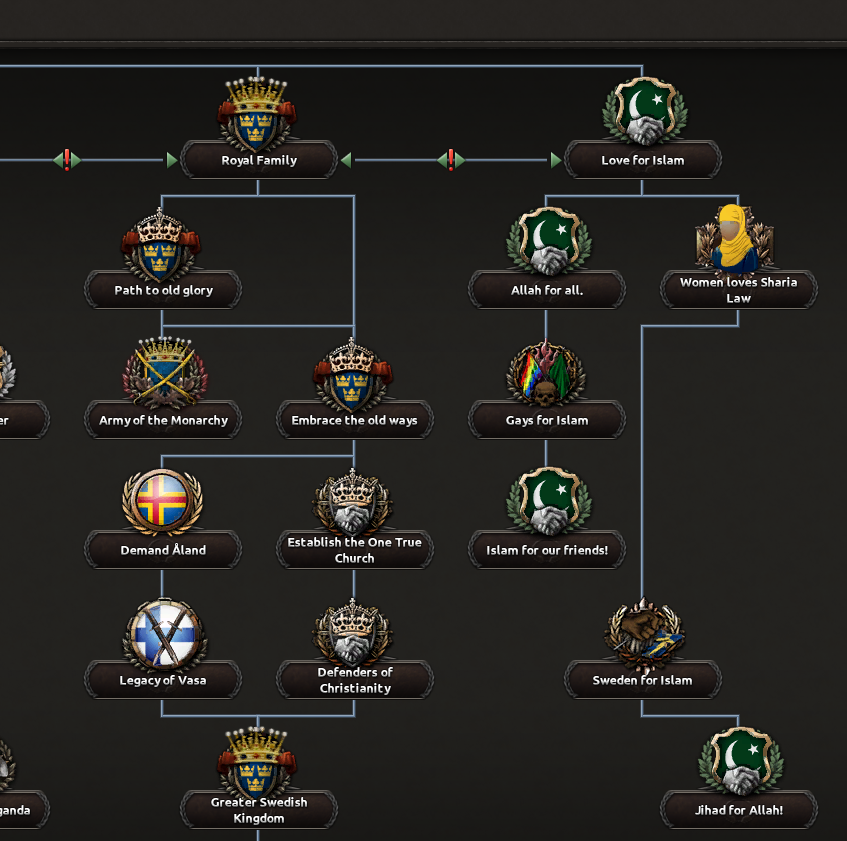Select the Royal Family crowned shield icon
The width and height of the screenshot is (847, 841).
pos(257,113)
